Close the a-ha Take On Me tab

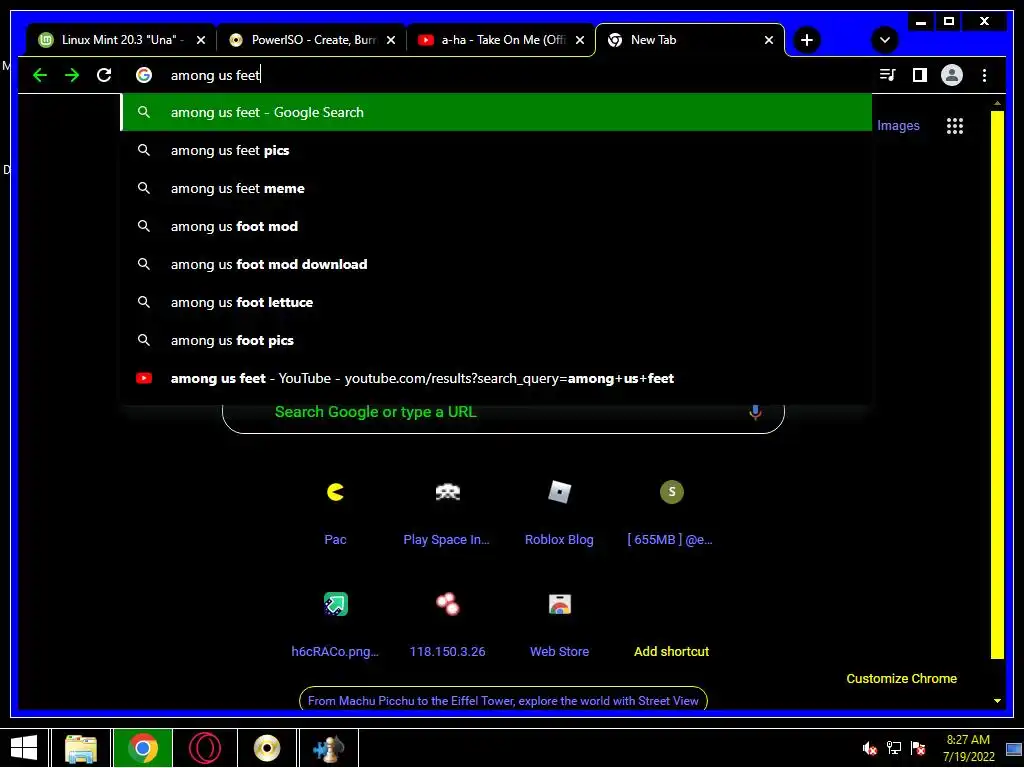pos(580,40)
